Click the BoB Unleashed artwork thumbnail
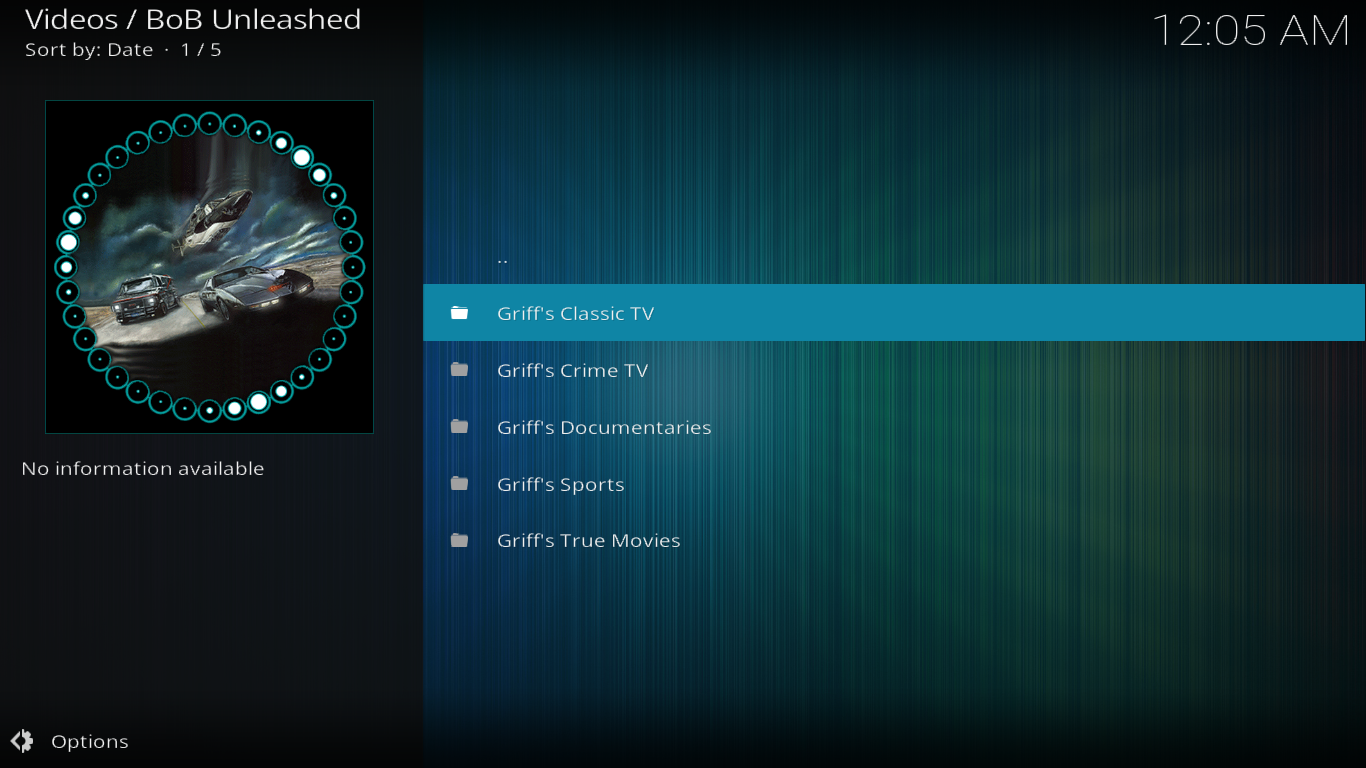 click(x=209, y=267)
